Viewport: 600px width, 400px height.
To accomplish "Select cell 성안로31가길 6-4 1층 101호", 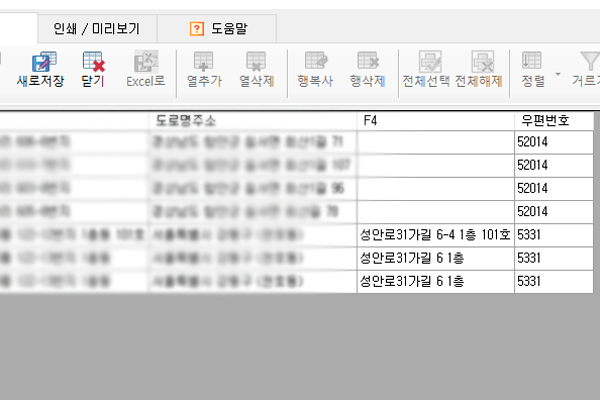I will [x=435, y=235].
